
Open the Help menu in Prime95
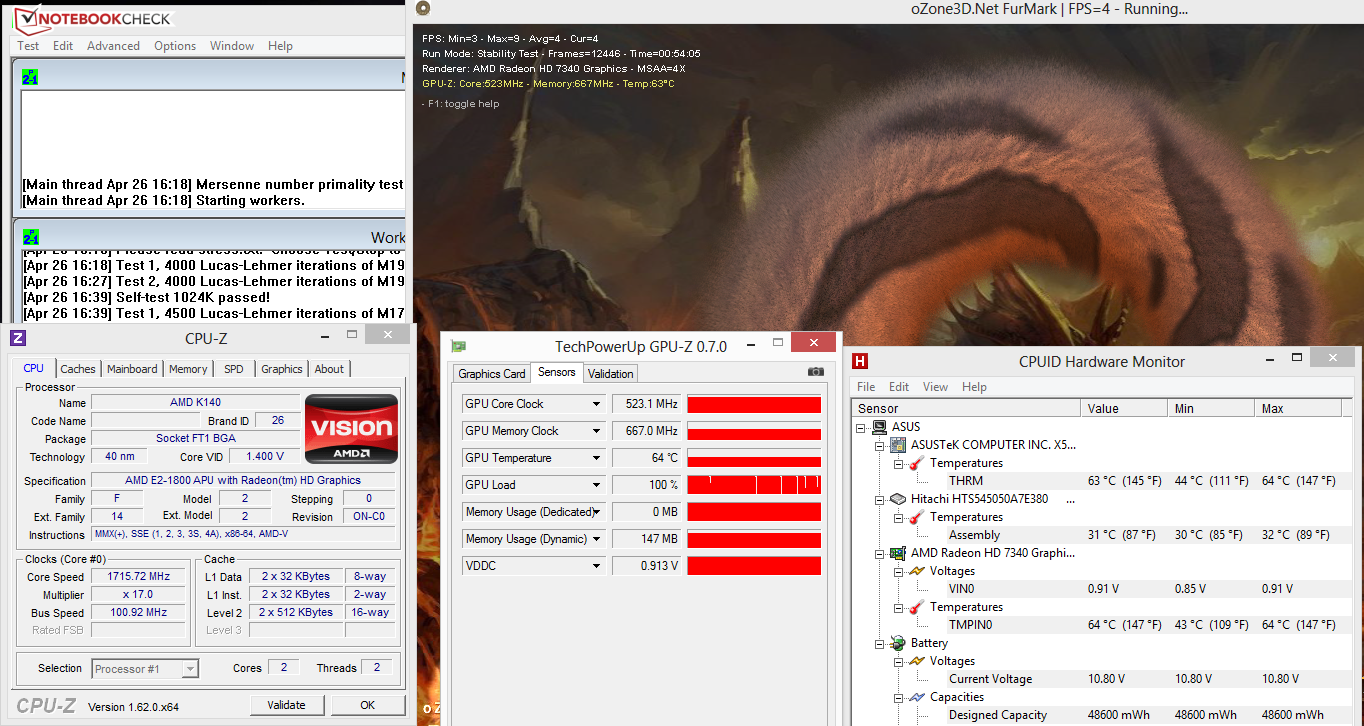click(281, 46)
